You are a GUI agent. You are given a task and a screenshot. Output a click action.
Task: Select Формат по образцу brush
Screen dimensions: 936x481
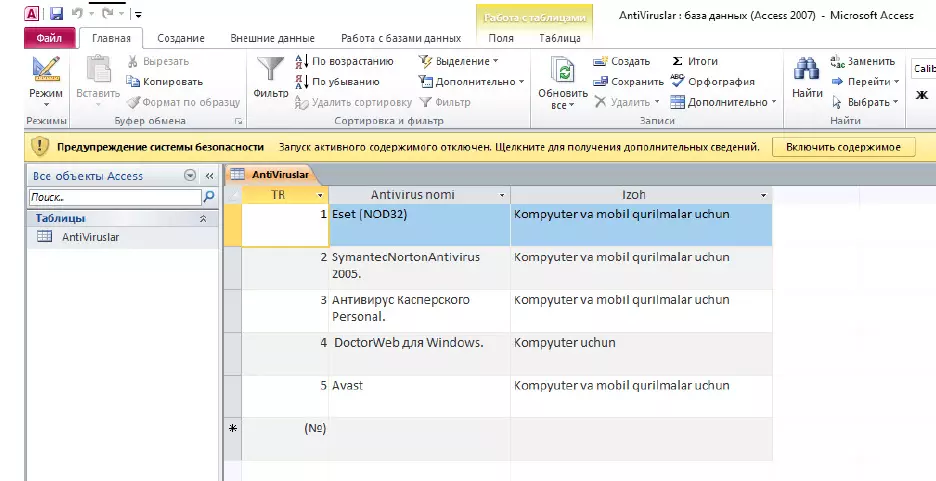click(x=183, y=102)
